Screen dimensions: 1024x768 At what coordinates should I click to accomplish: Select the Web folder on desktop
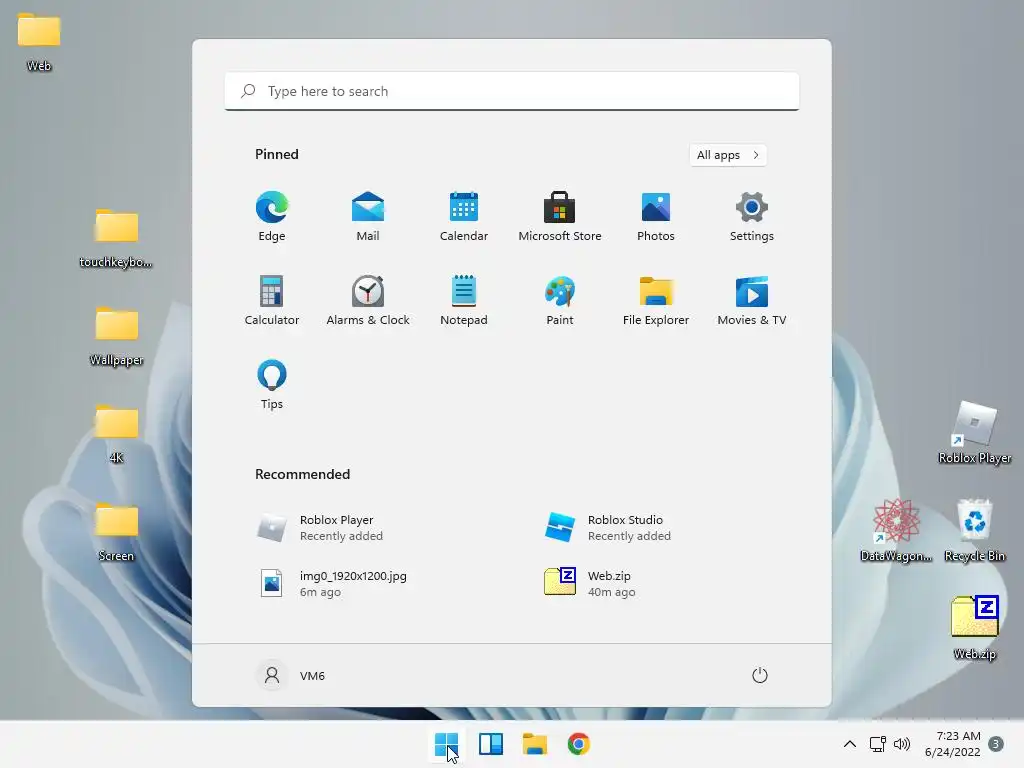[39, 42]
